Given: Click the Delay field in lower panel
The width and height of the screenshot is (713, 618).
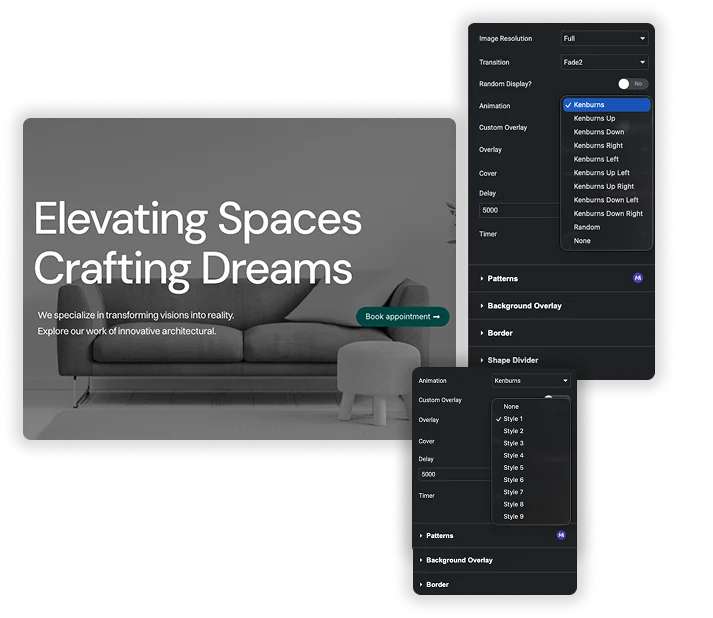Looking at the screenshot, I should tap(455, 474).
